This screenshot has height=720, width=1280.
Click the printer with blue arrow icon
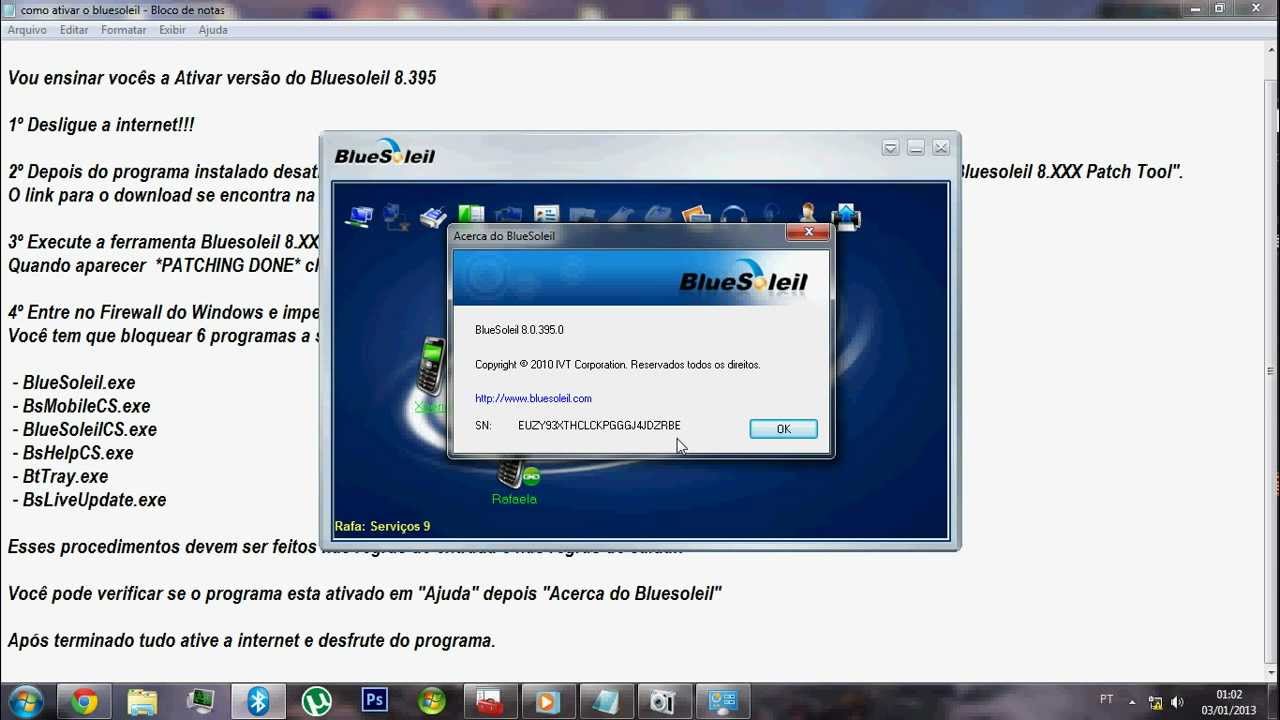(846, 216)
